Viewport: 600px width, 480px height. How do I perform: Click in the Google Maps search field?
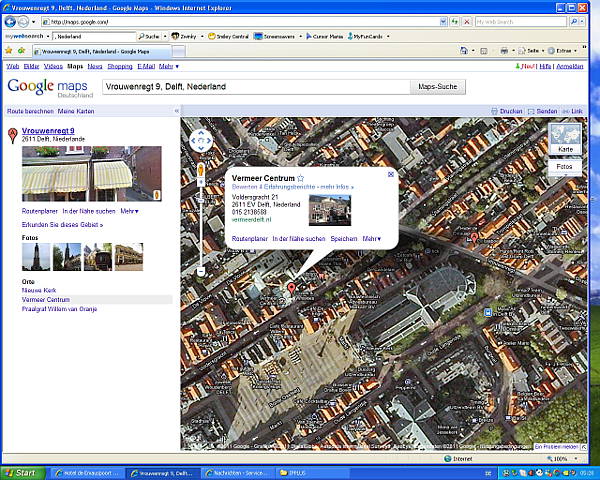point(256,87)
